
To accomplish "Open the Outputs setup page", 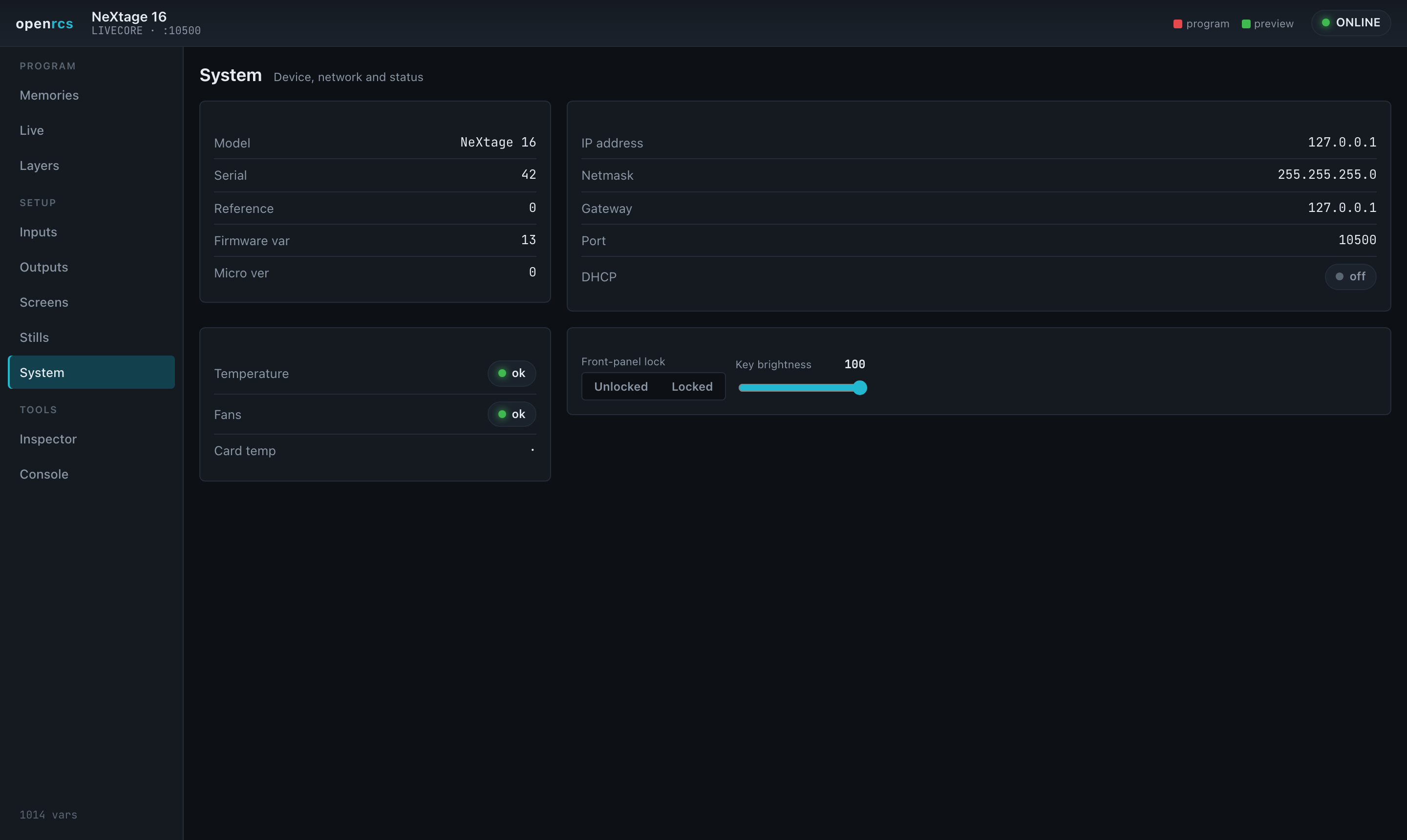I will pyautogui.click(x=91, y=267).
